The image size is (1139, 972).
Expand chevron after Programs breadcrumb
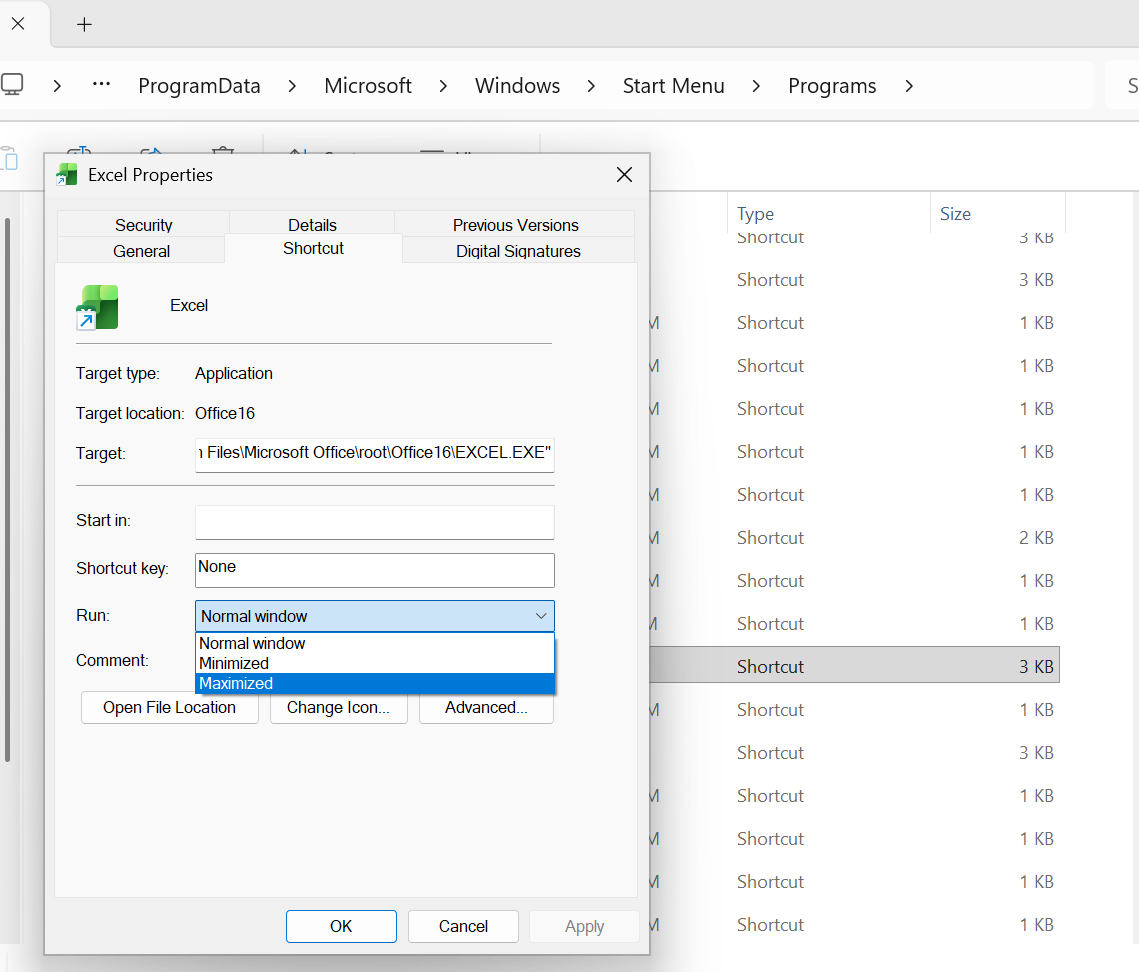909,86
